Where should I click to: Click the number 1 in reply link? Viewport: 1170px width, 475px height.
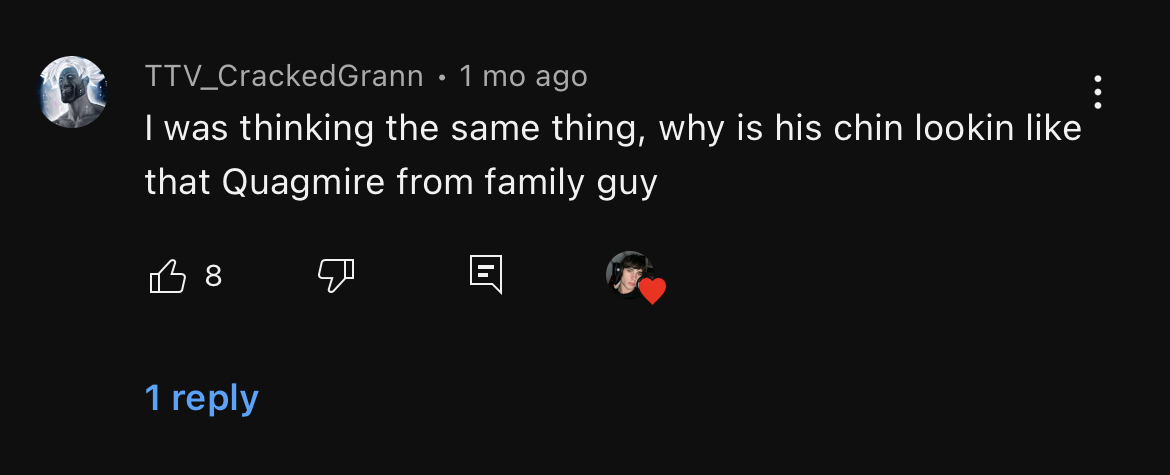click(152, 397)
